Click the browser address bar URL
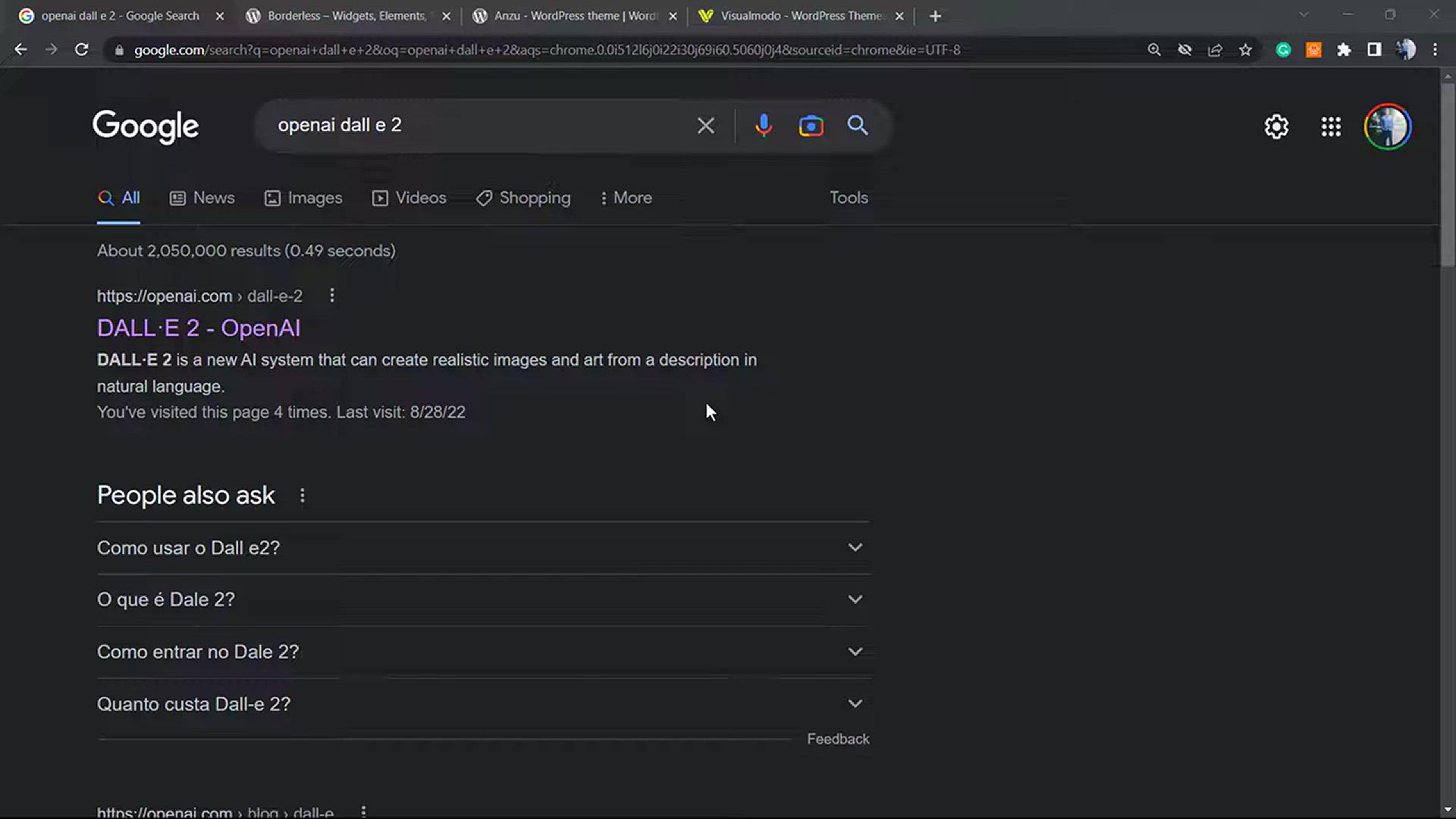 tap(546, 50)
